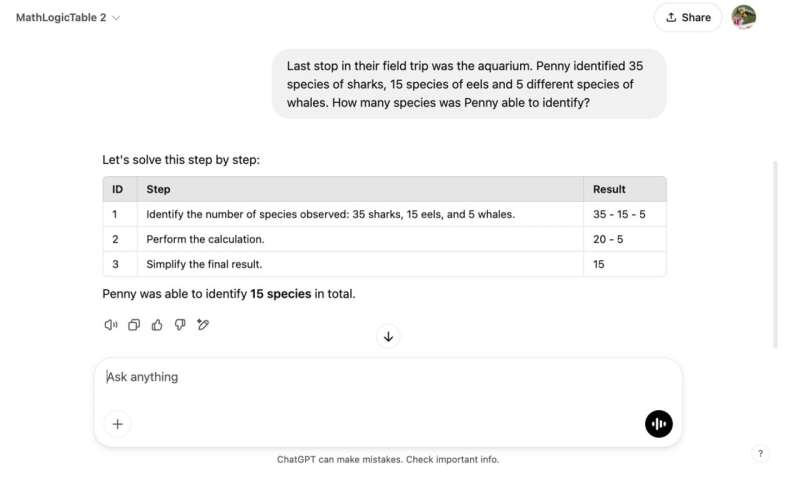Open the help question mark icon

tap(760, 453)
